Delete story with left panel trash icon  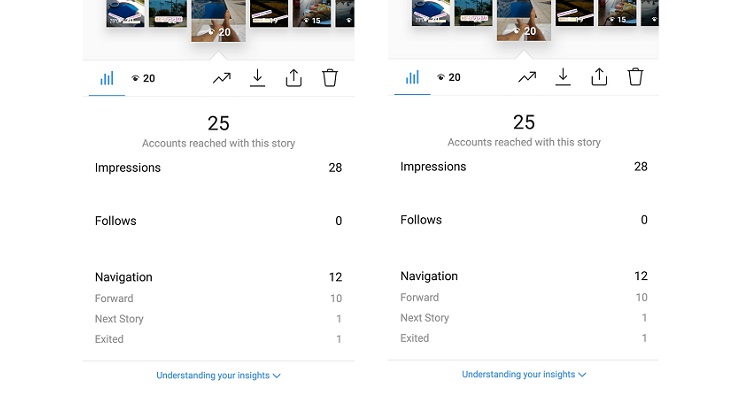330,77
